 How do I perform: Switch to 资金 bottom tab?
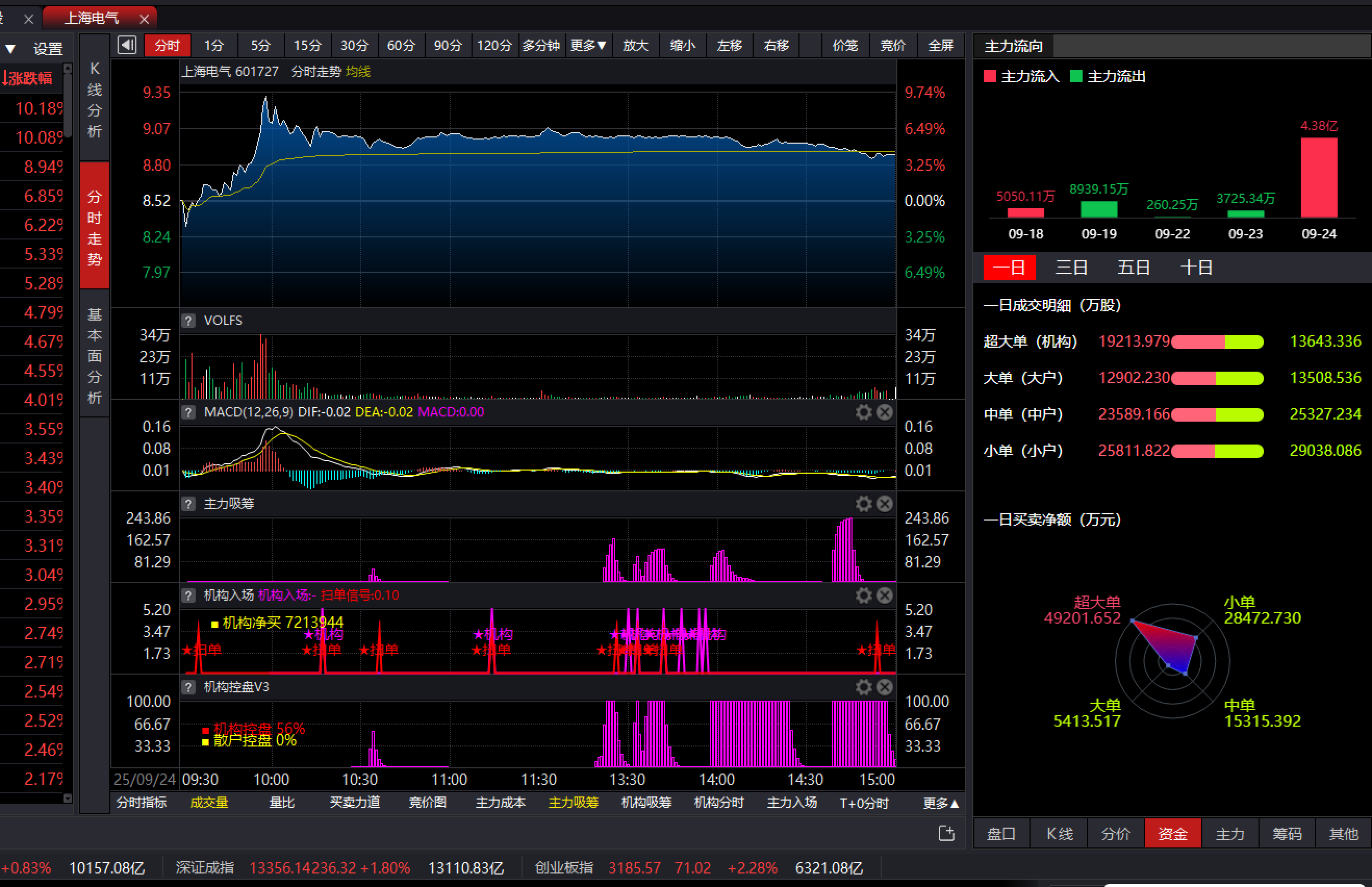pos(1173,833)
